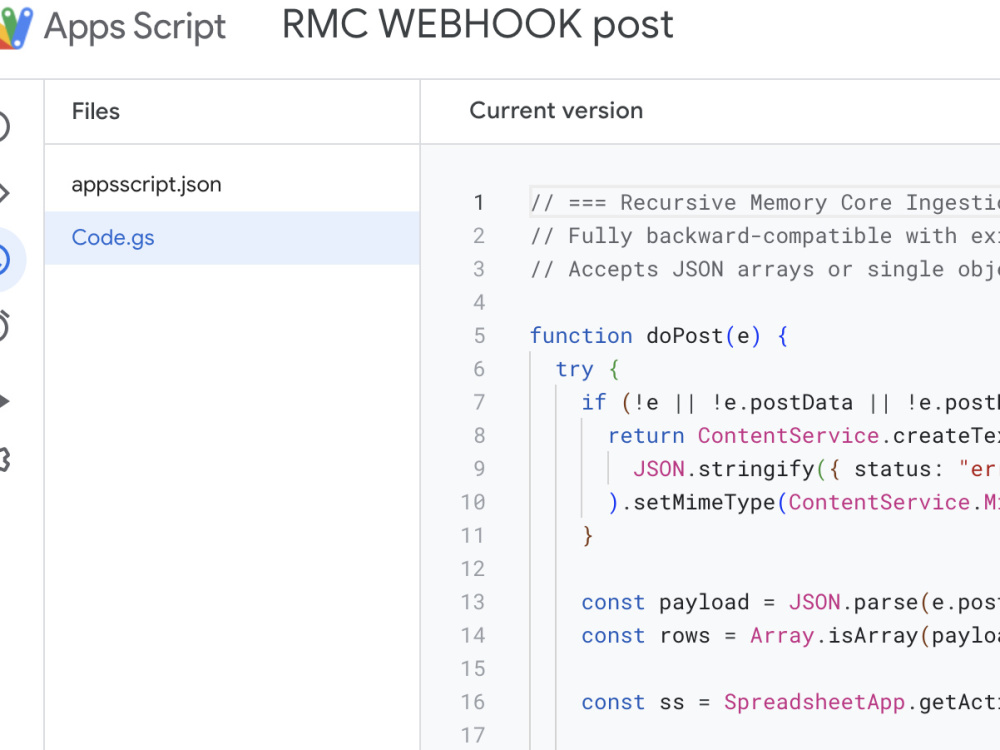Image resolution: width=1000 pixels, height=750 pixels.
Task: Click the 'try {' code line
Action: click(x=587, y=369)
